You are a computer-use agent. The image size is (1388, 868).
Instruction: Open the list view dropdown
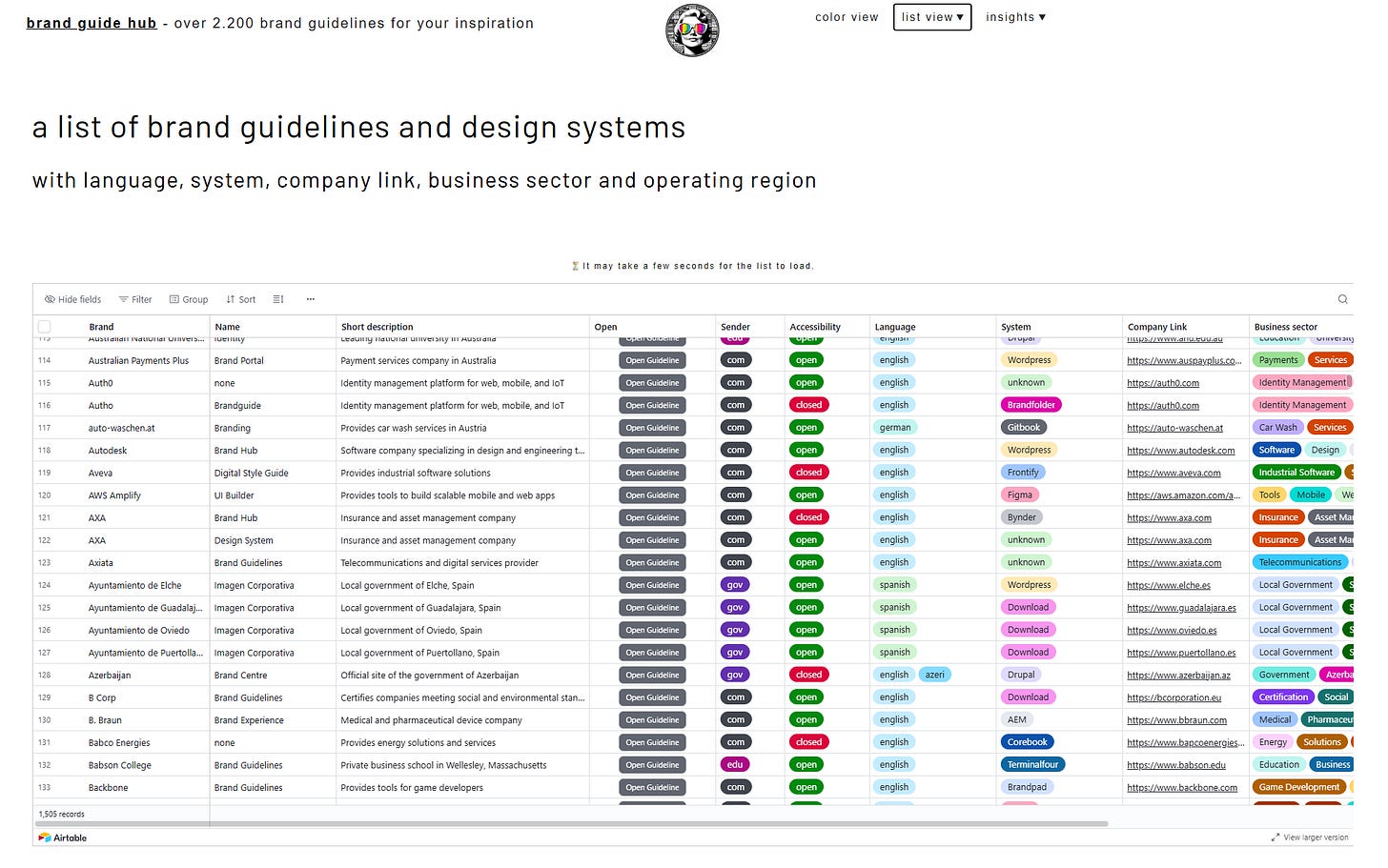931,16
